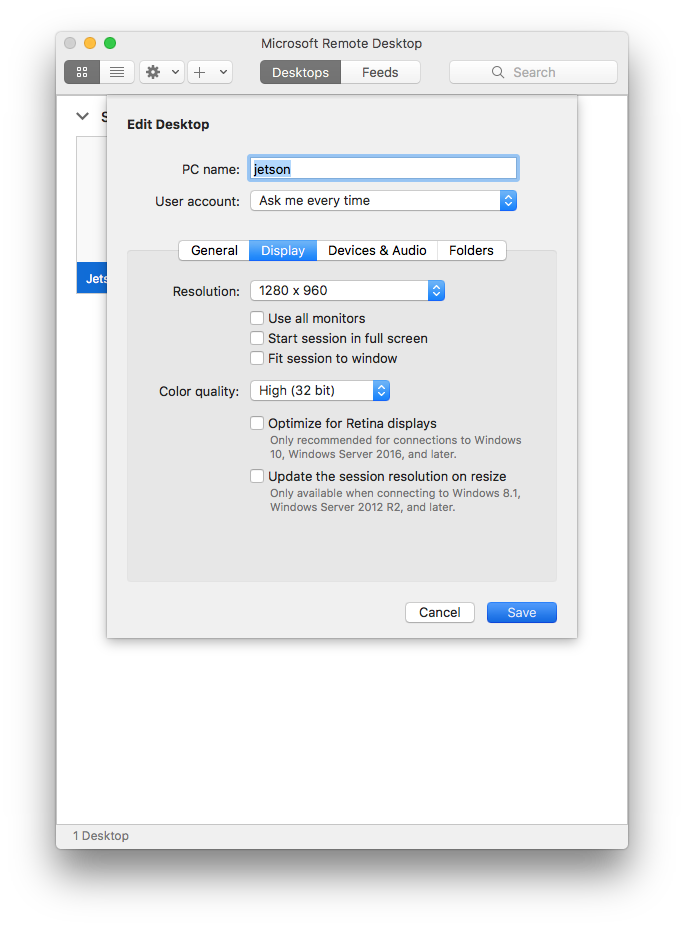Click the Save button
The image size is (684, 929).
click(522, 613)
